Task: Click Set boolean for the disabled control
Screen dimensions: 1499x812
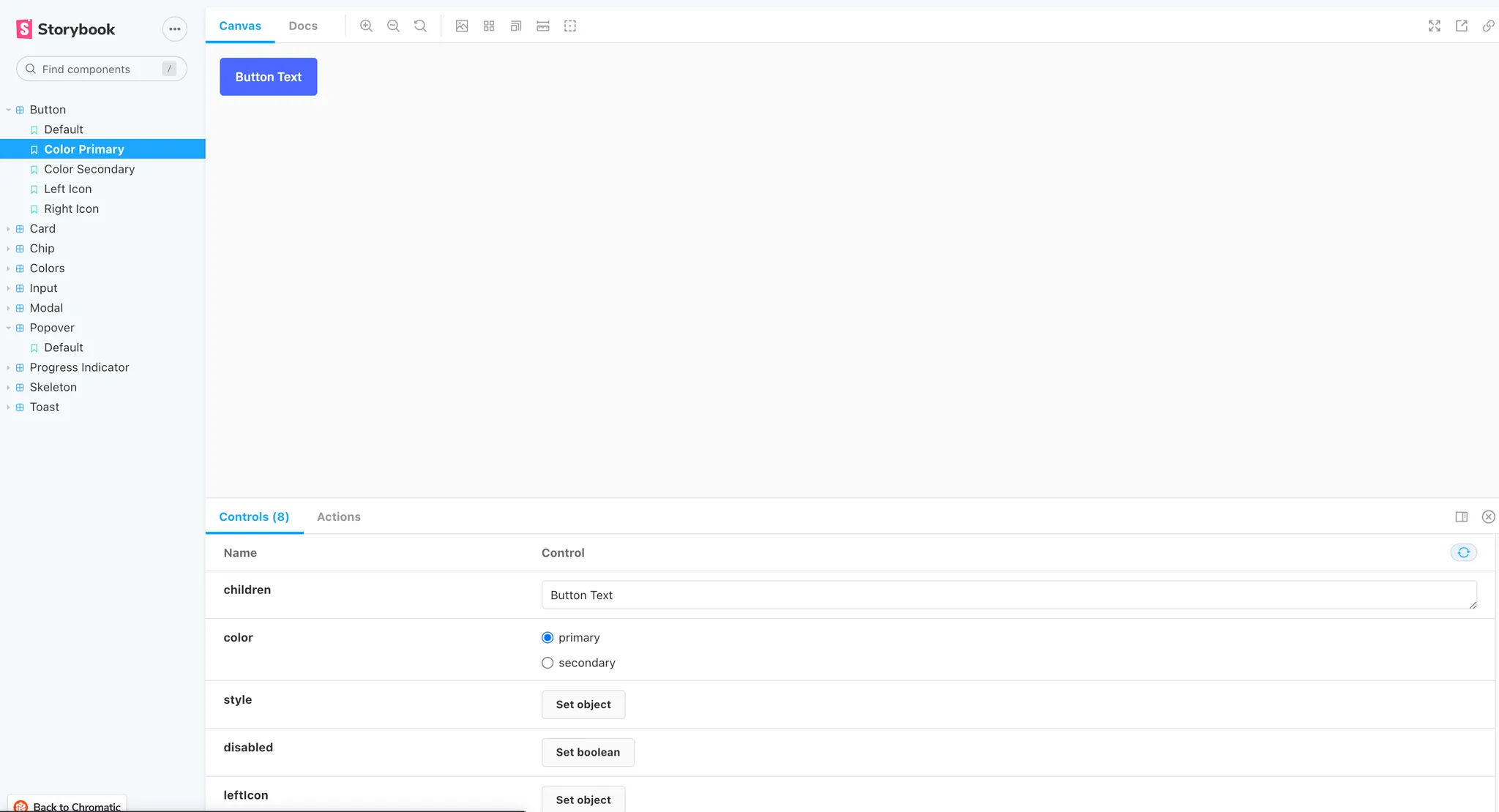Action: tap(588, 752)
